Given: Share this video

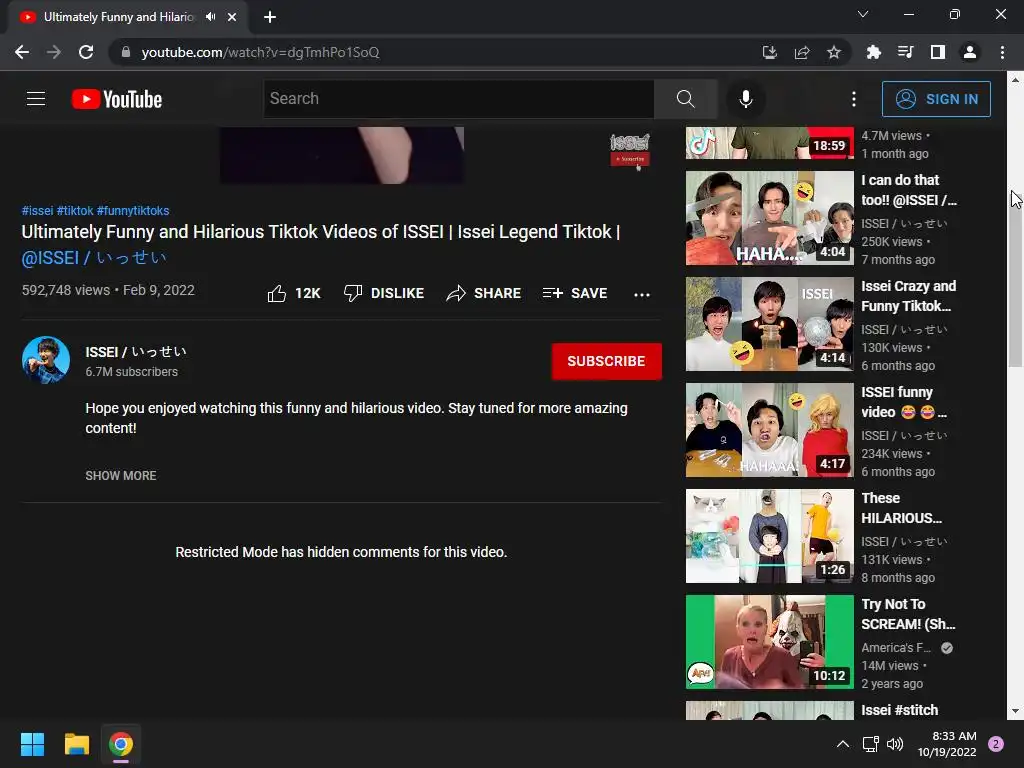Looking at the screenshot, I should coord(483,293).
